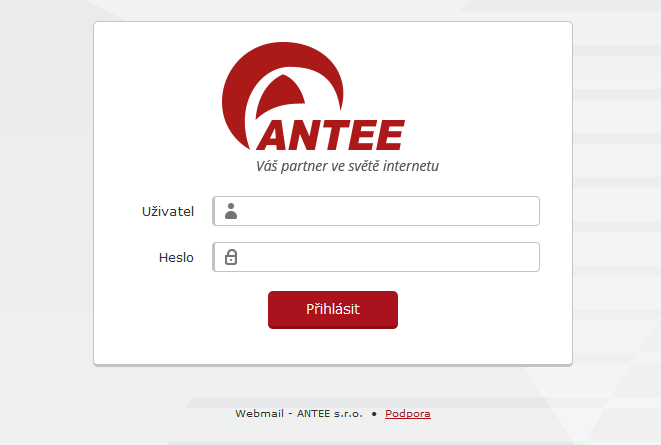Open the Podpora support link
The height and width of the screenshot is (445, 661).
coord(408,414)
